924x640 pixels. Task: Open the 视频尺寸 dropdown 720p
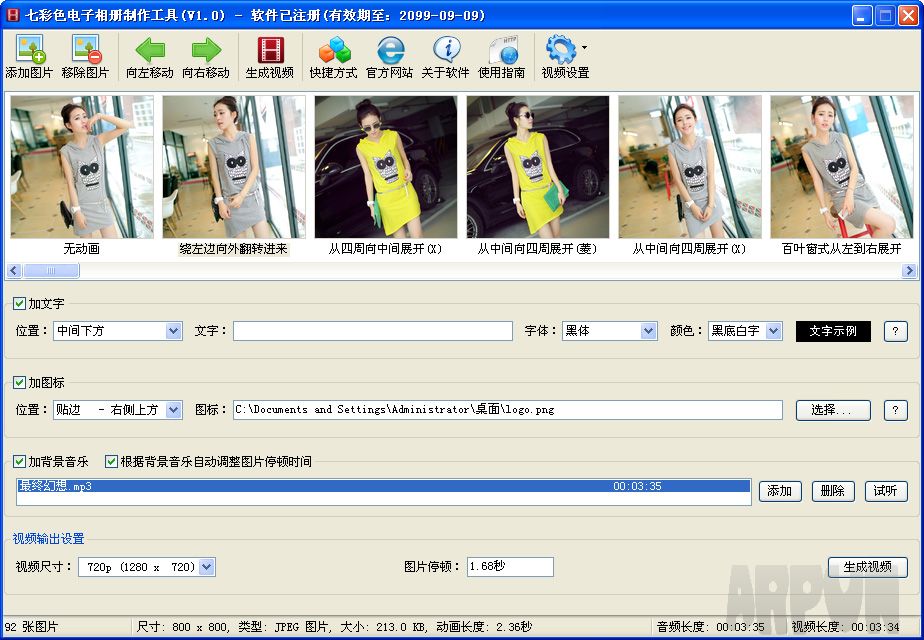147,567
